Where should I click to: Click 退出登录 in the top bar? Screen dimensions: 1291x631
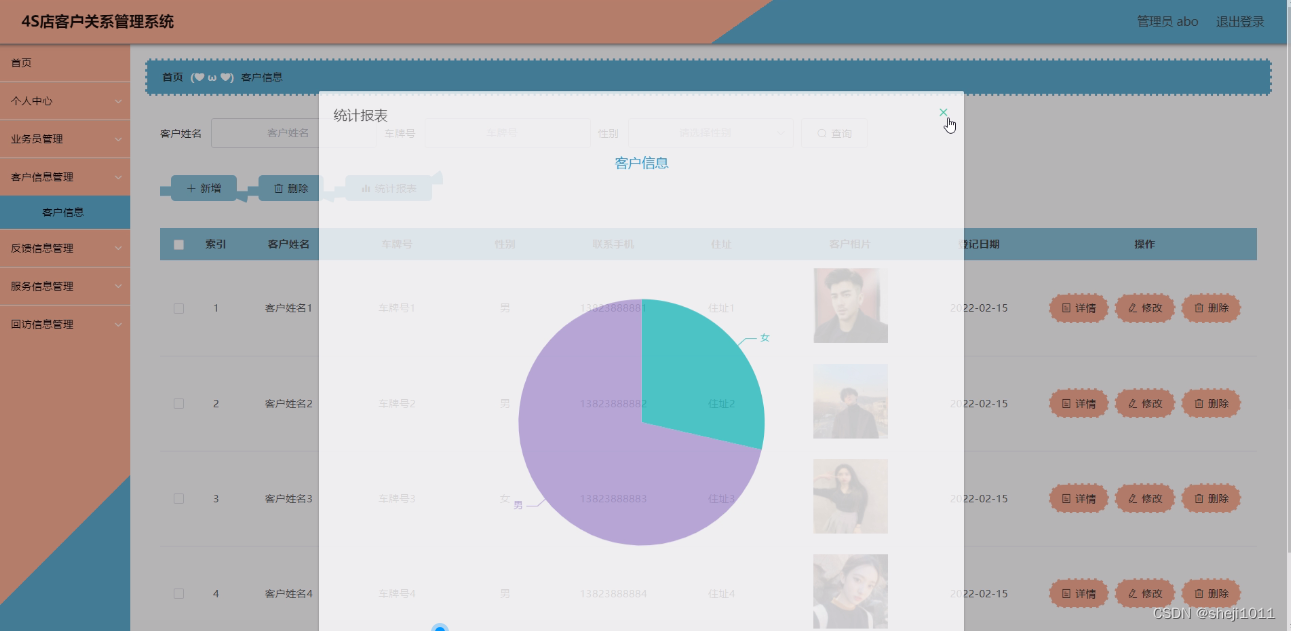pyautogui.click(x=1240, y=20)
